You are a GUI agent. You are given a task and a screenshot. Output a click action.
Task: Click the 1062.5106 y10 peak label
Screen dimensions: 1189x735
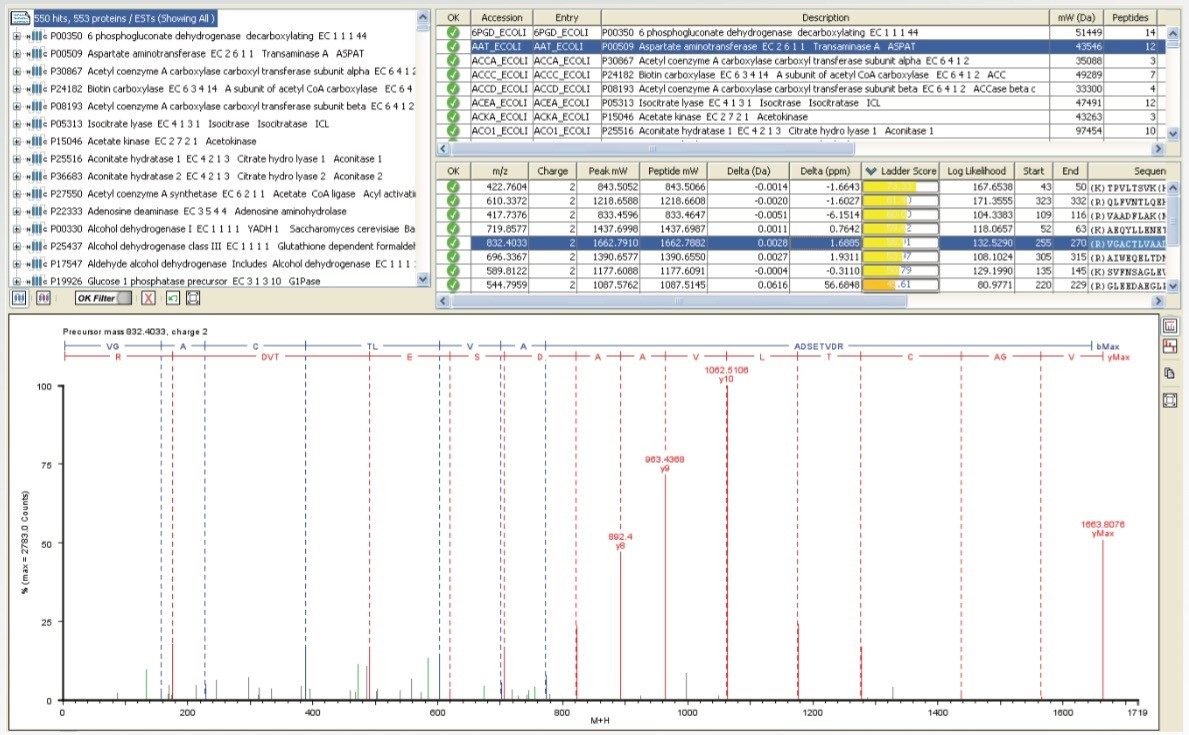click(x=726, y=374)
